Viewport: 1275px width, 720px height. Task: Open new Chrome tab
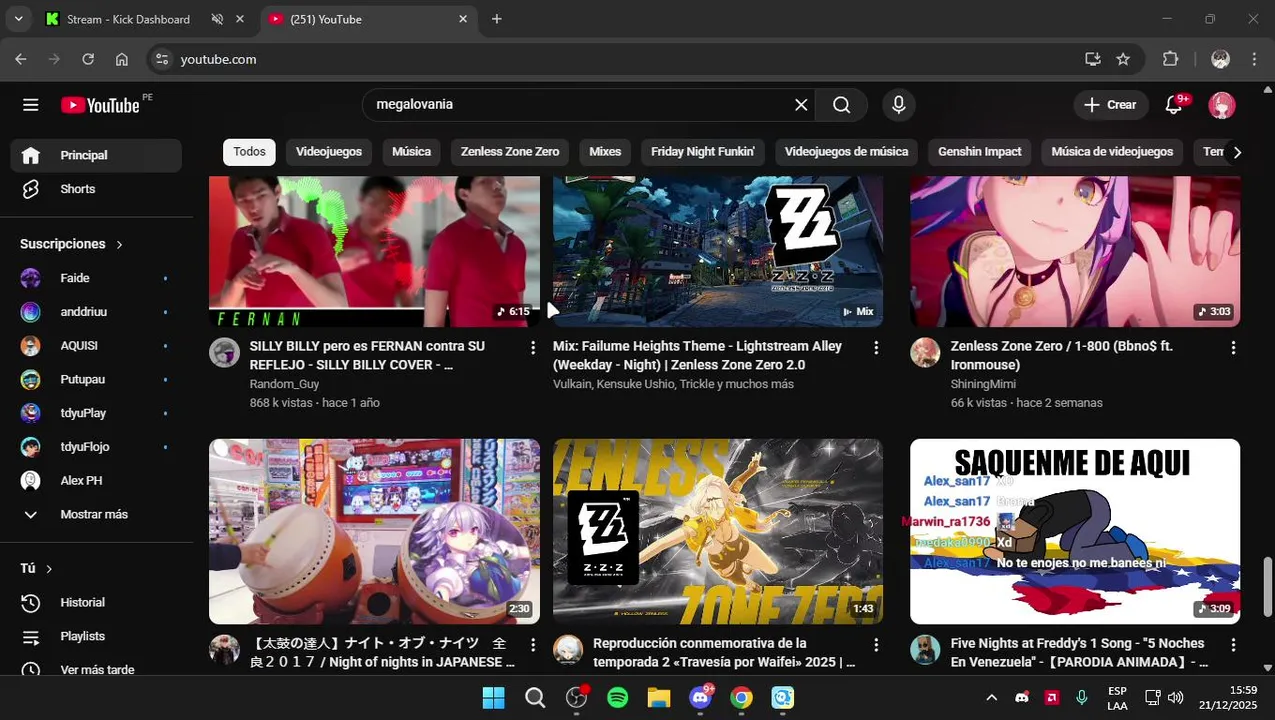[x=497, y=19]
